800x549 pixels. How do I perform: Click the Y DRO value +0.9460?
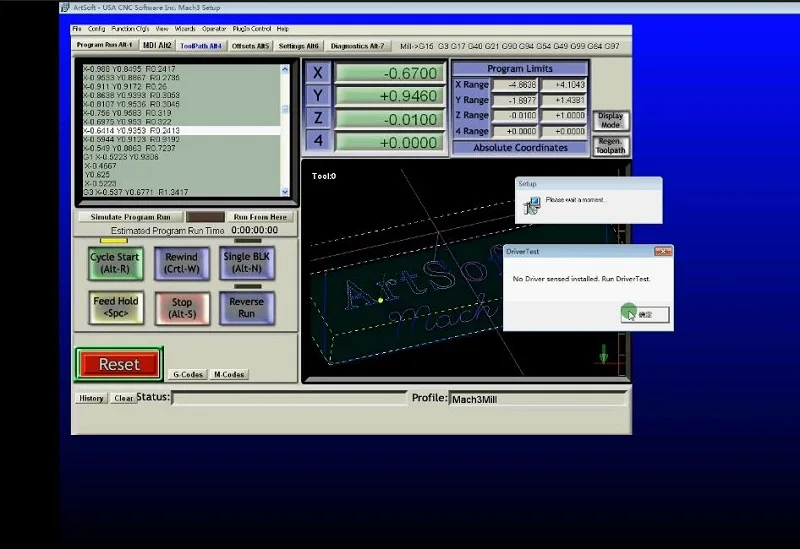point(390,96)
